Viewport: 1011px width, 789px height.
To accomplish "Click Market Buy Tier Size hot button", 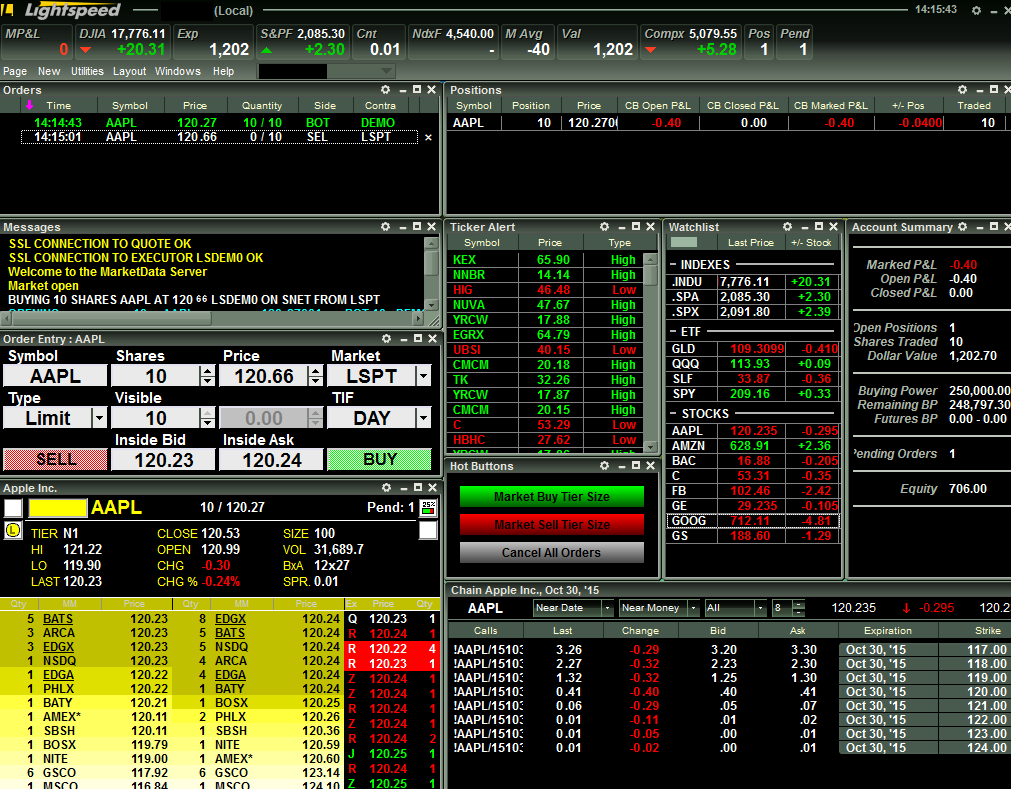I will click(x=551, y=496).
